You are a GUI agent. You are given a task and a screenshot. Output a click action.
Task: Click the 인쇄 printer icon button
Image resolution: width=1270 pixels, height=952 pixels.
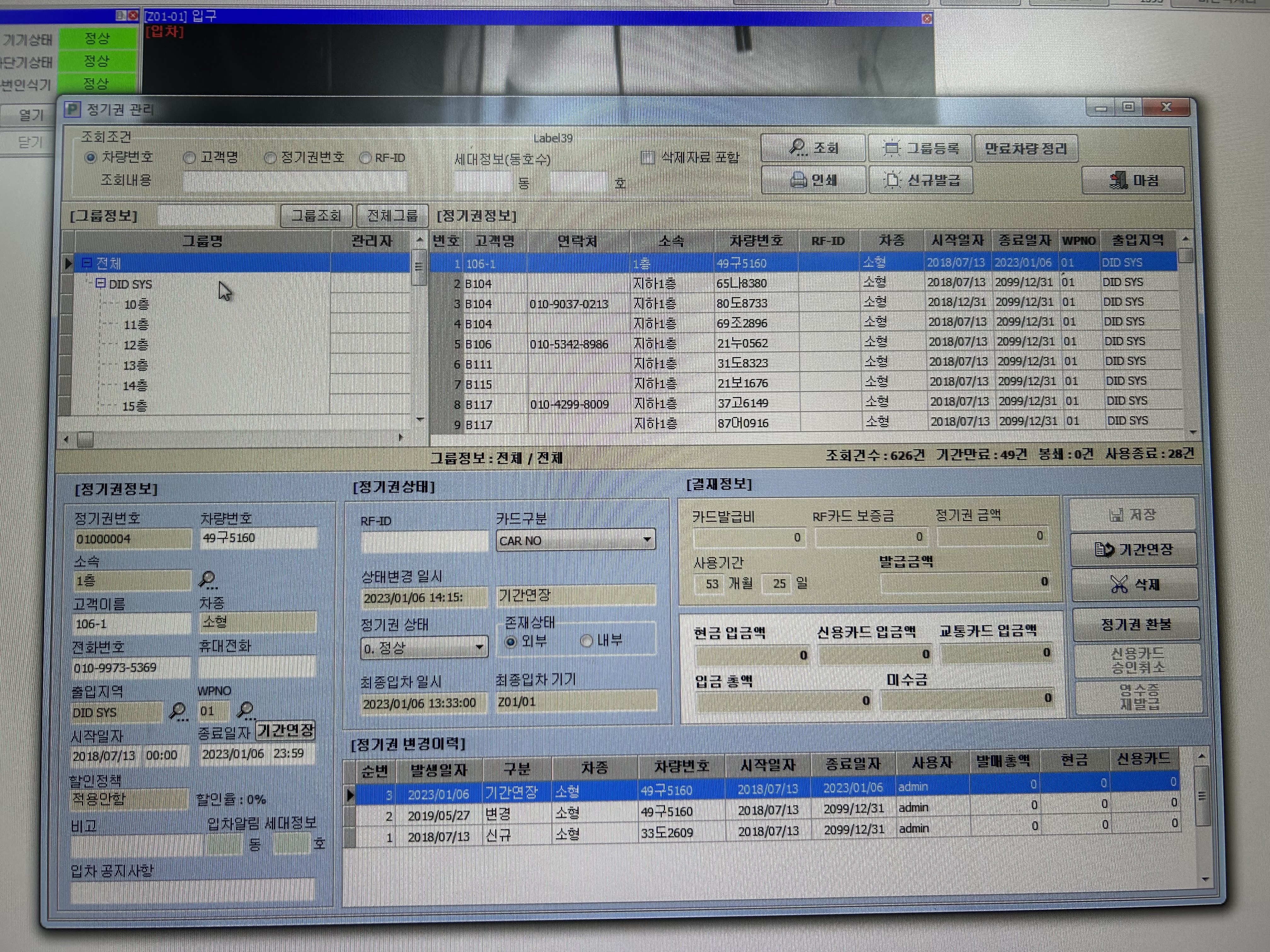[x=813, y=180]
